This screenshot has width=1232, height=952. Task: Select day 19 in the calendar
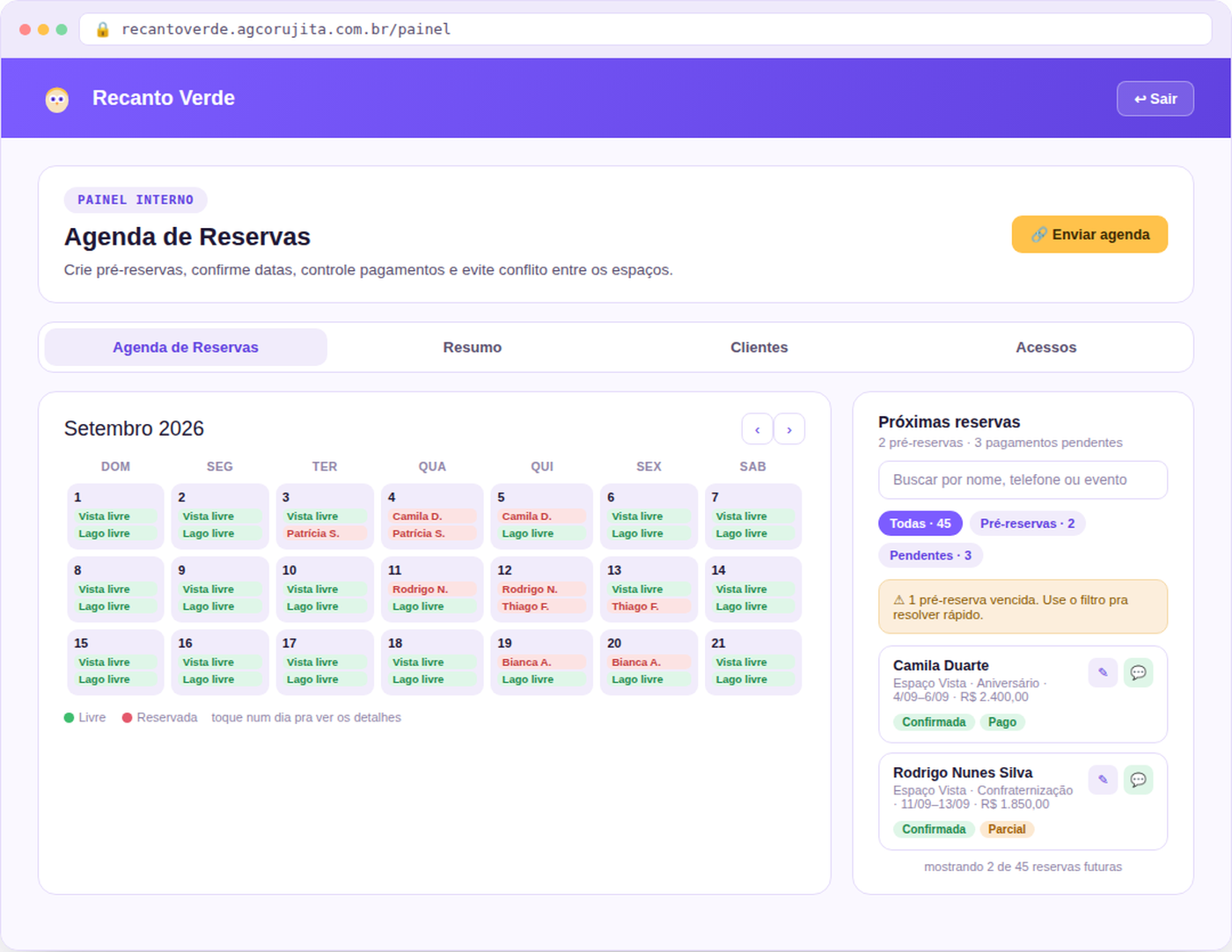click(542, 663)
